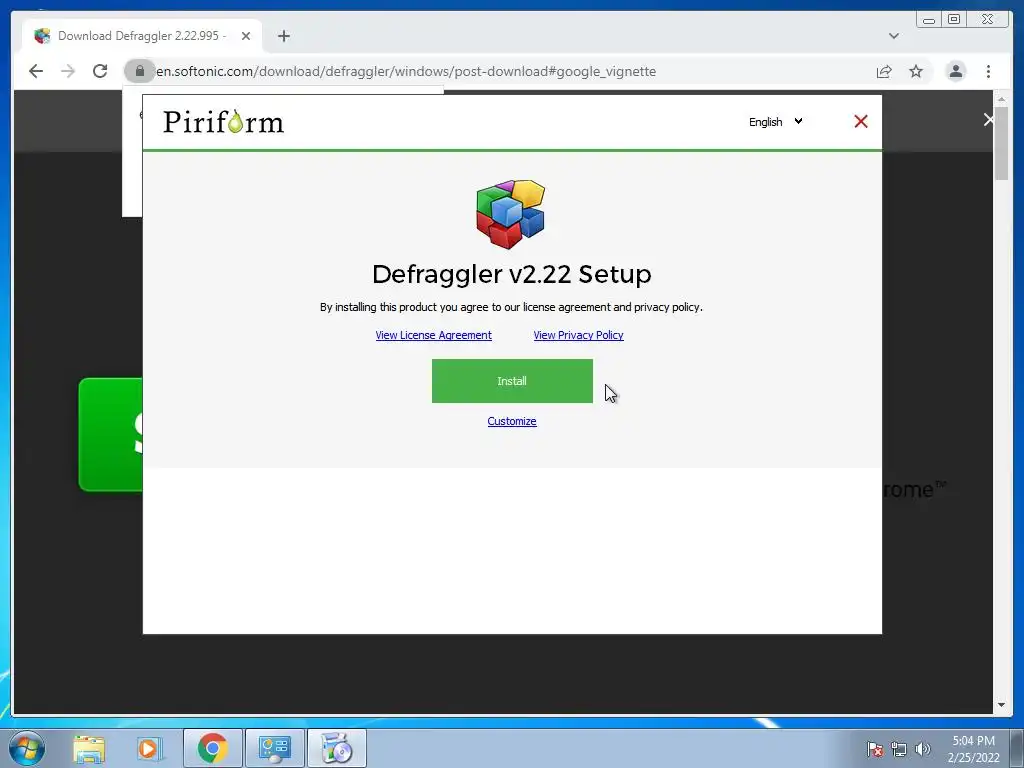Open Action Center flag icon
This screenshot has height=768, width=1024.
pos(875,749)
